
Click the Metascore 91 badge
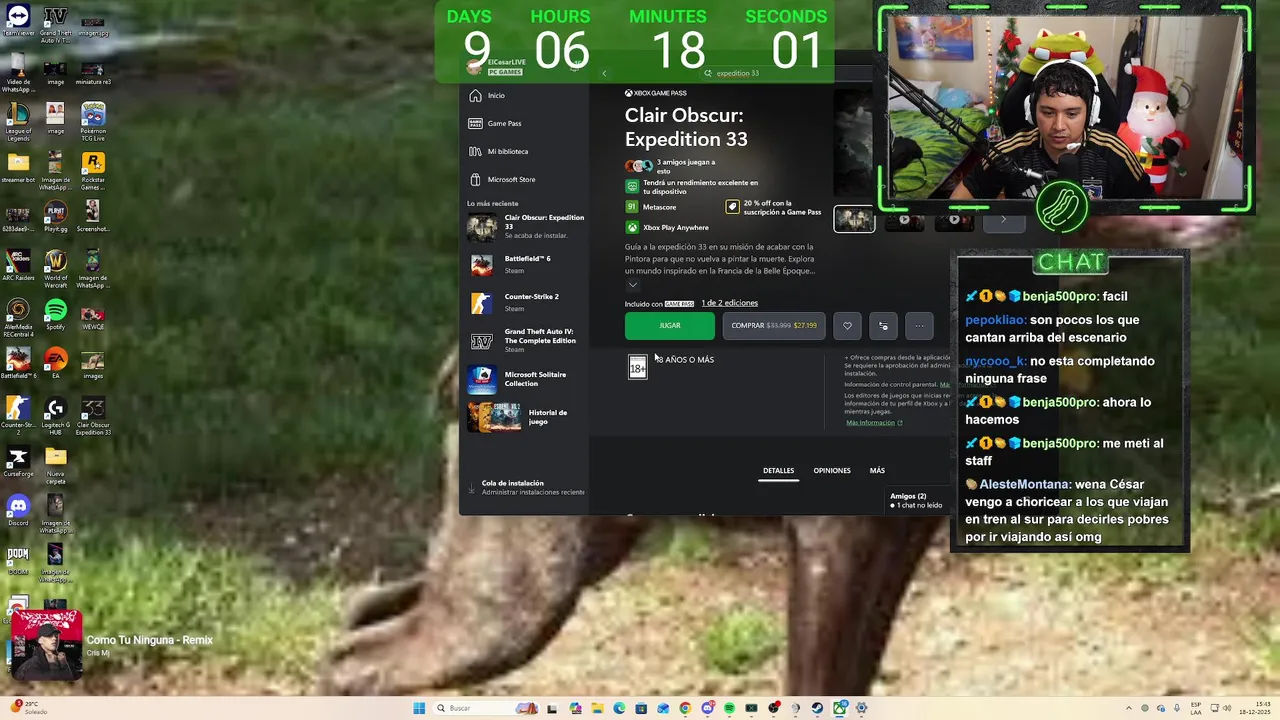point(631,207)
